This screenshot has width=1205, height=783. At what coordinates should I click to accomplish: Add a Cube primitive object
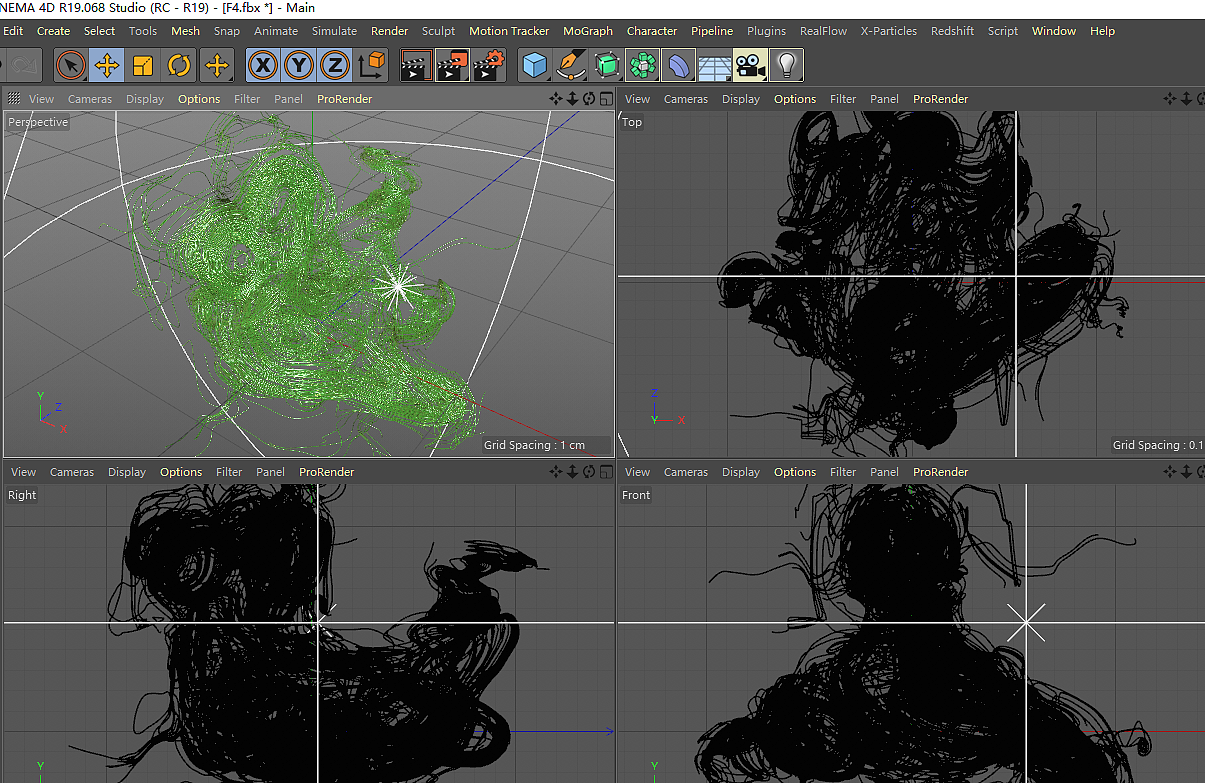tap(535, 66)
